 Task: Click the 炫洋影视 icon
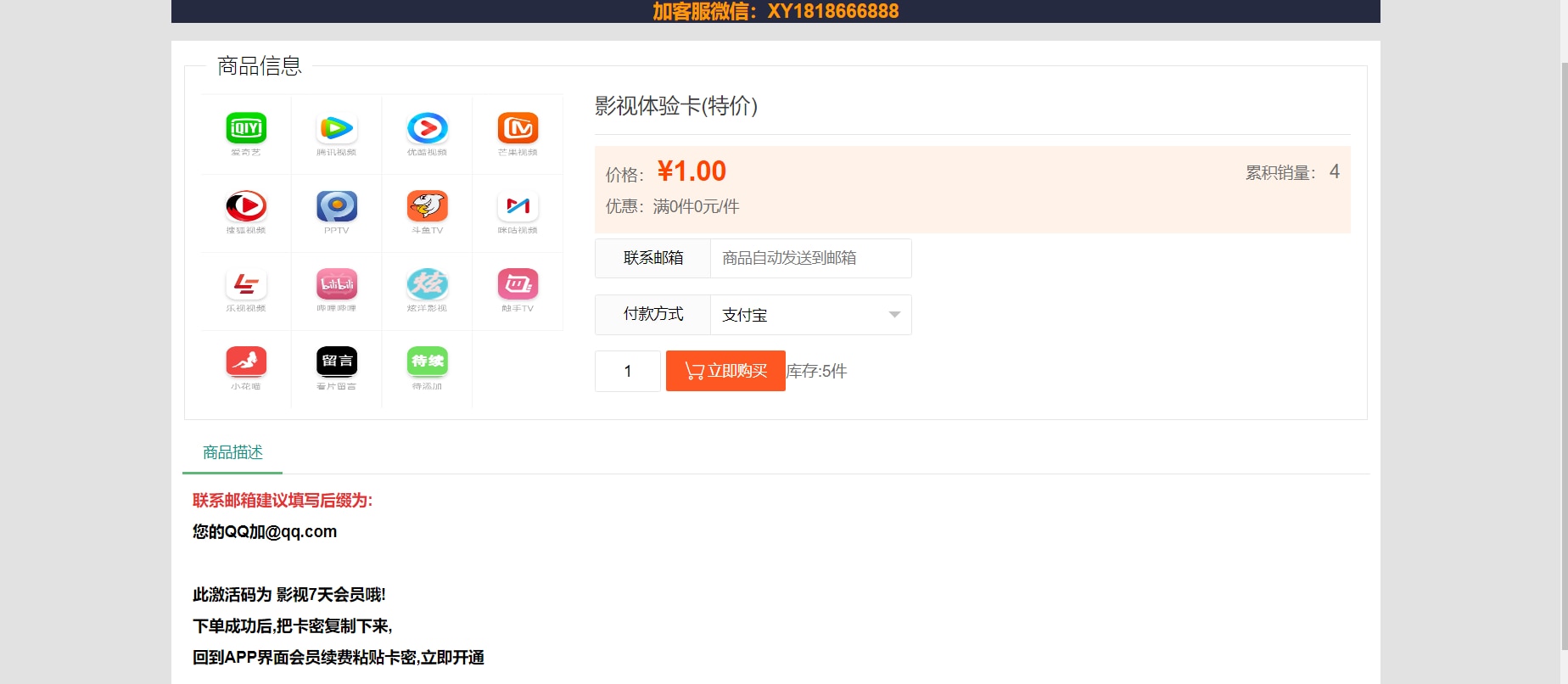tap(428, 284)
